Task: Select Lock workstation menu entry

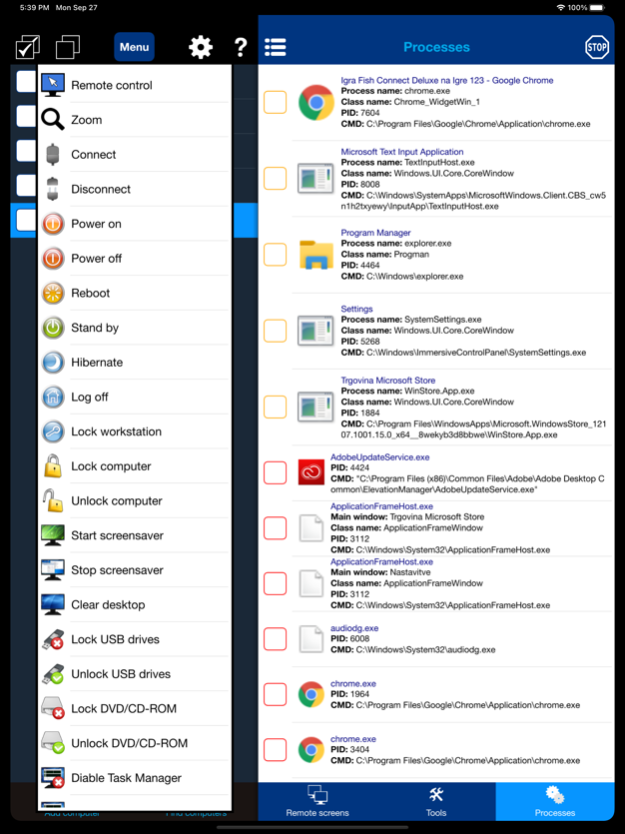Action: click(x=116, y=432)
